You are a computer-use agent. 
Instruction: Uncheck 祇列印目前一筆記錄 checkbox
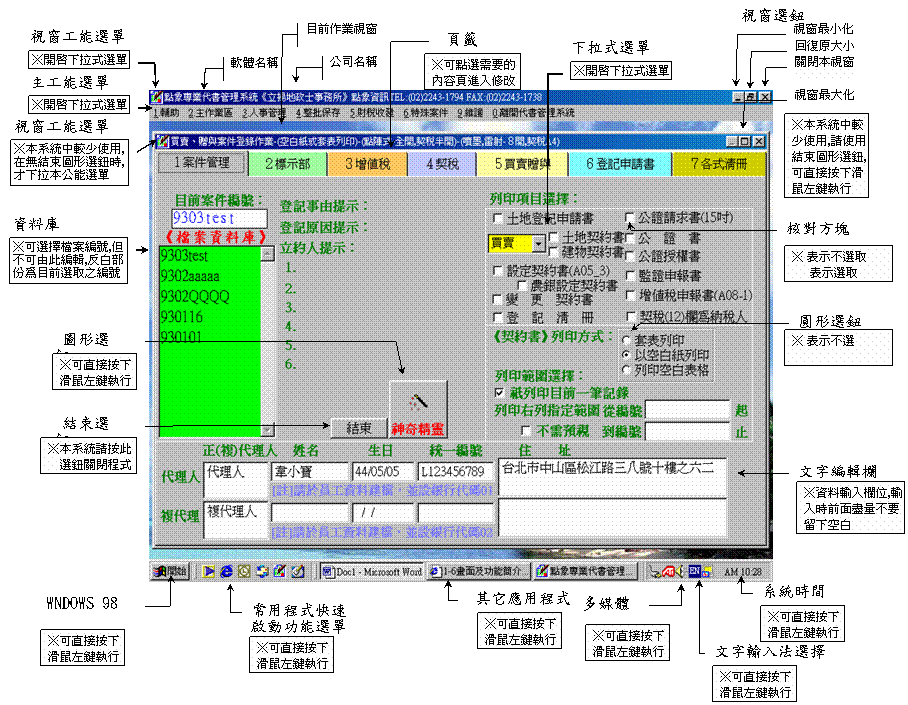(x=499, y=393)
